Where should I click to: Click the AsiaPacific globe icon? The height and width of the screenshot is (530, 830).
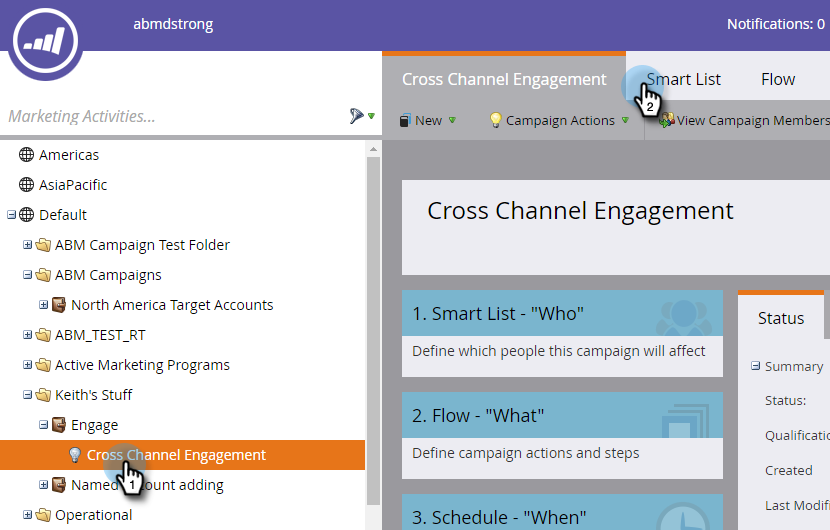(x=27, y=185)
